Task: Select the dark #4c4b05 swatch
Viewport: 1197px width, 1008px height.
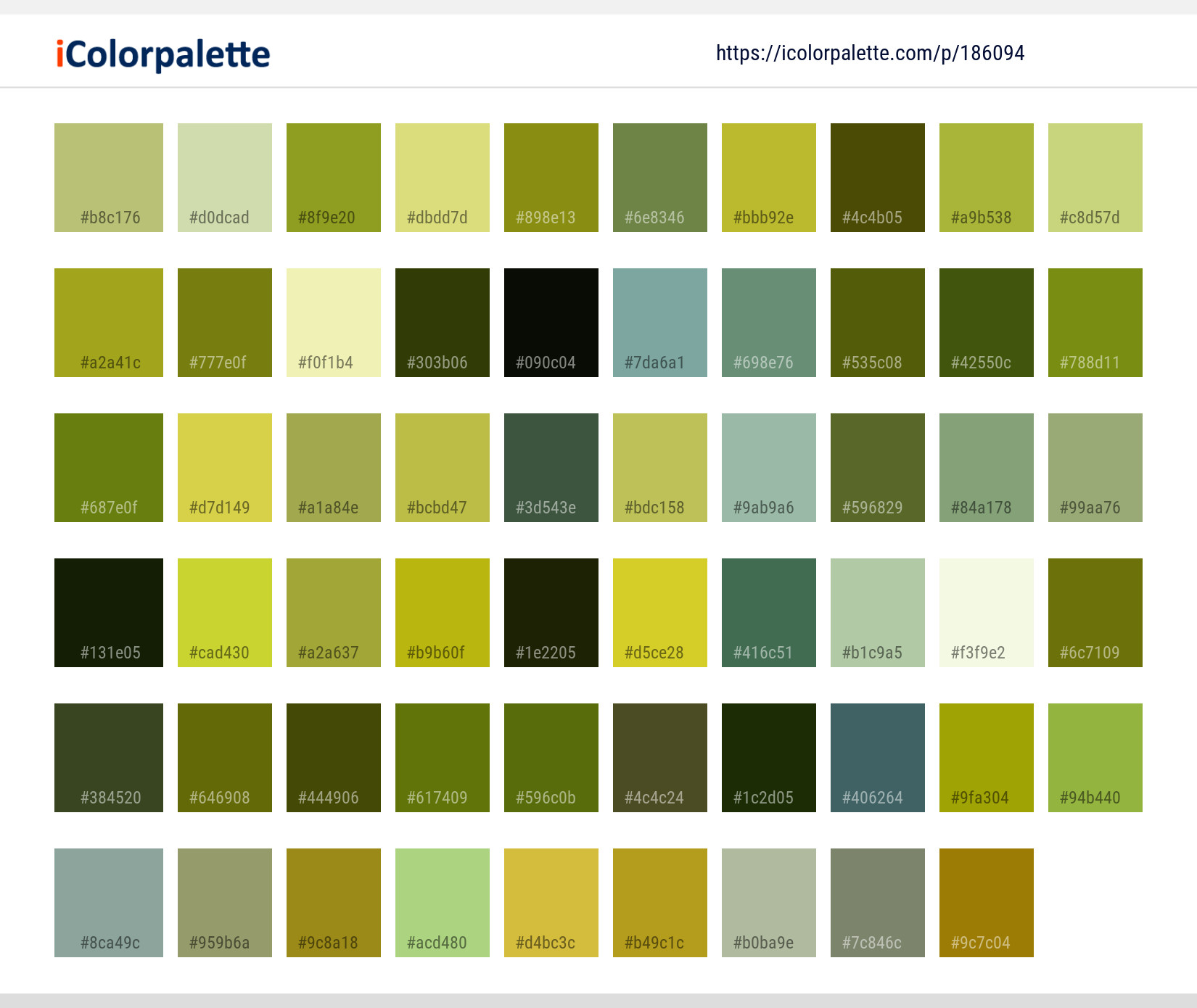Action: pos(878,178)
